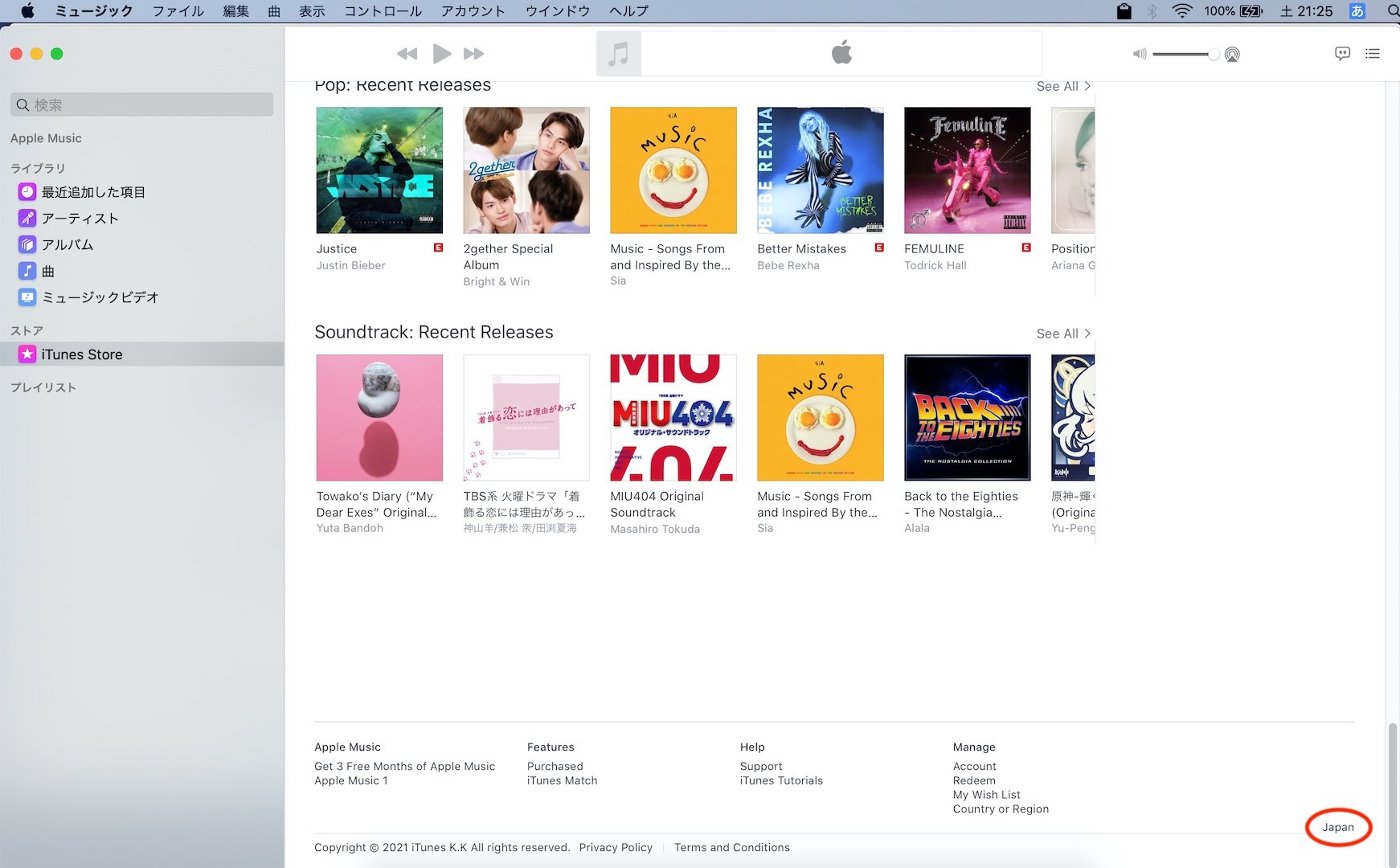1400x868 pixels.
Task: Open the 編集 menu
Action: 236,11
